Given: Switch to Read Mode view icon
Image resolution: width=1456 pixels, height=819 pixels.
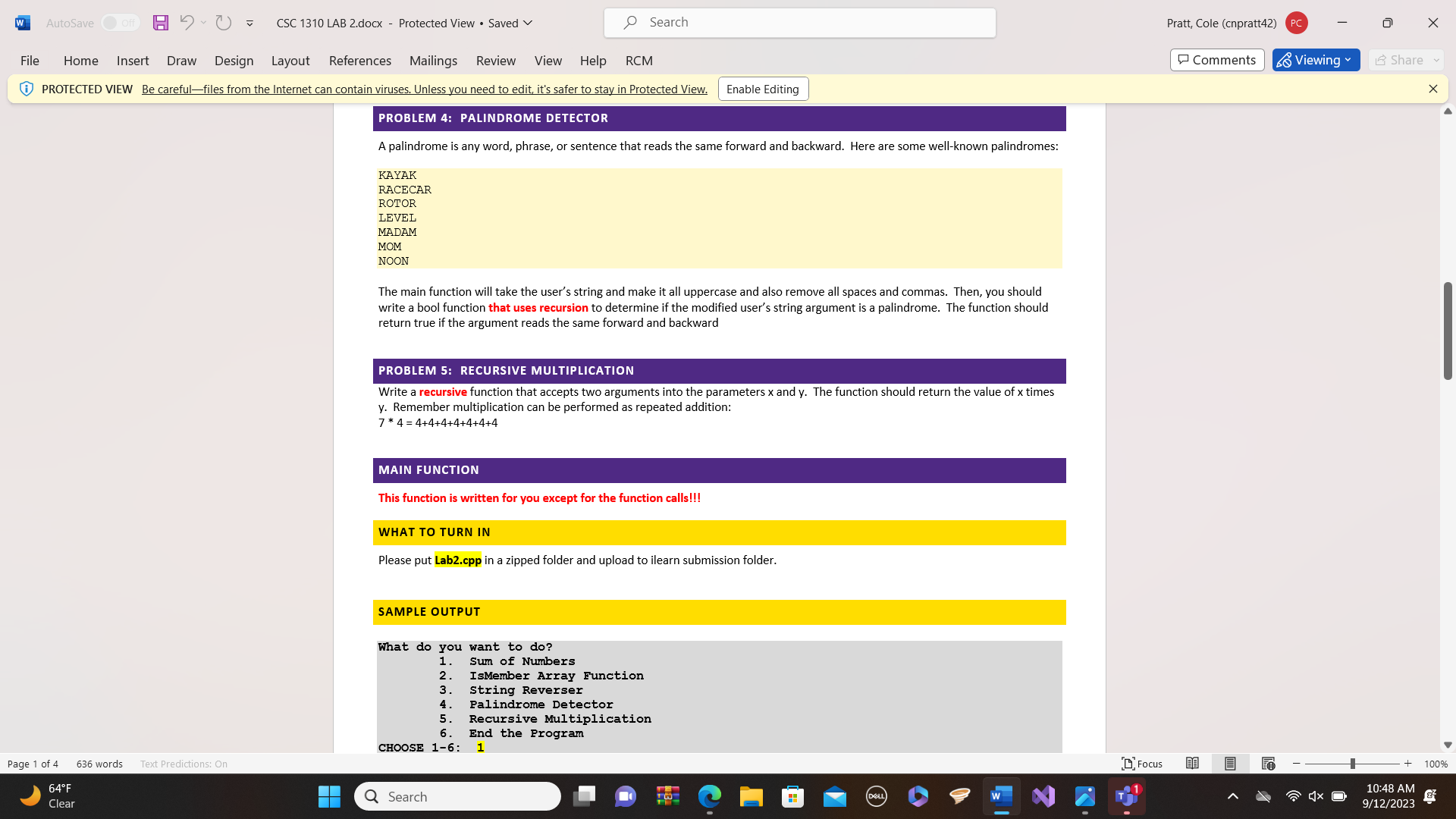Looking at the screenshot, I should pyautogui.click(x=1192, y=764).
